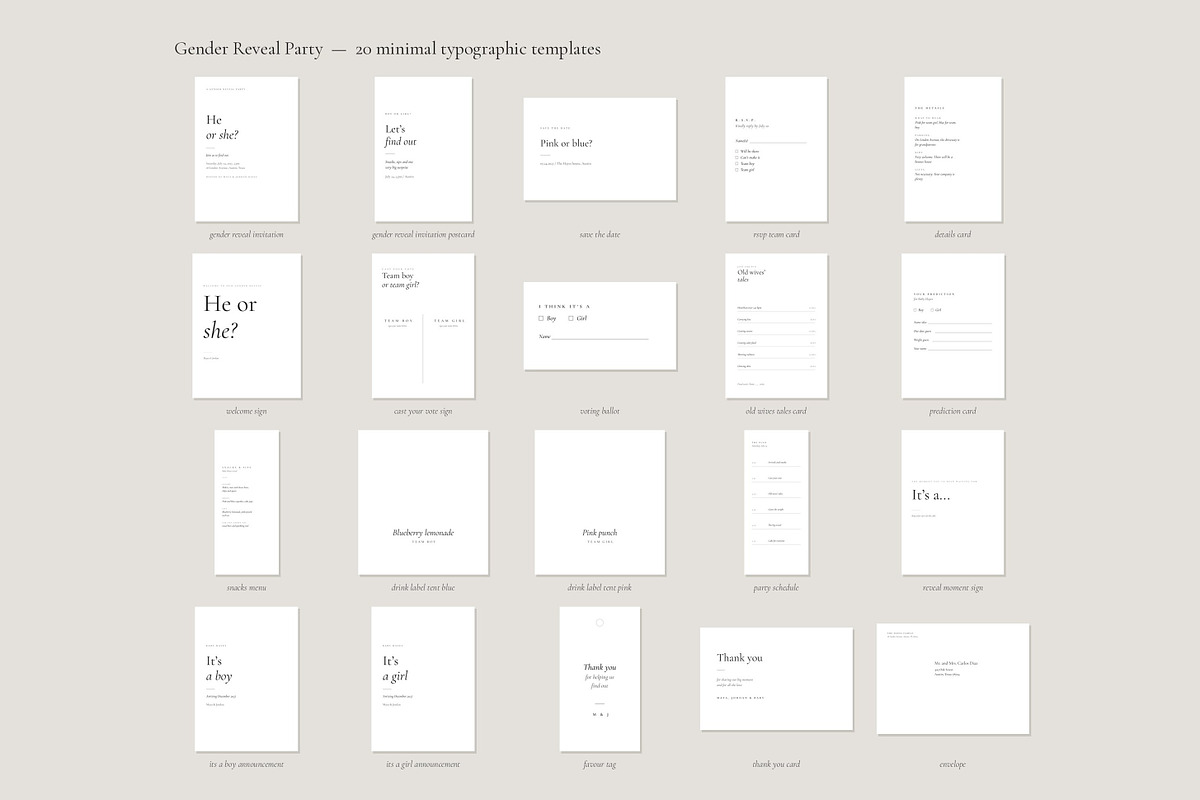
Task: Click the 'voting ballot' caption
Action: point(600,411)
